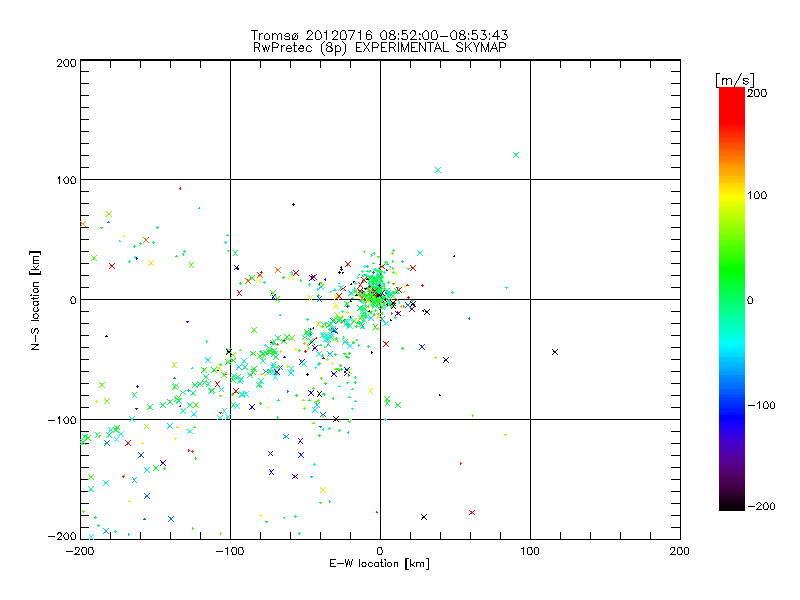Click the black X marker right of the 100 km gridline
This screenshot has height=600, width=800.
pos(555,352)
